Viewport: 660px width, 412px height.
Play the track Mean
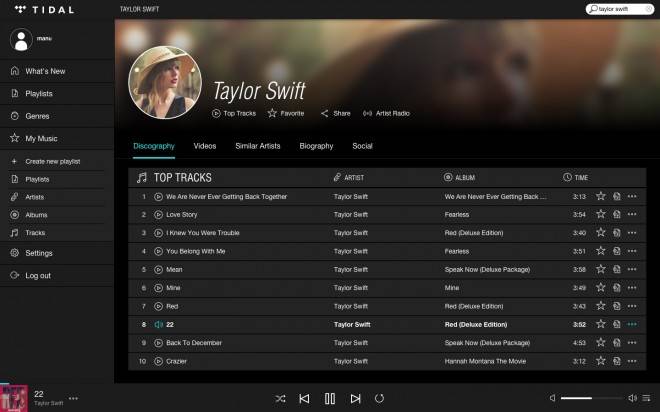(x=158, y=270)
